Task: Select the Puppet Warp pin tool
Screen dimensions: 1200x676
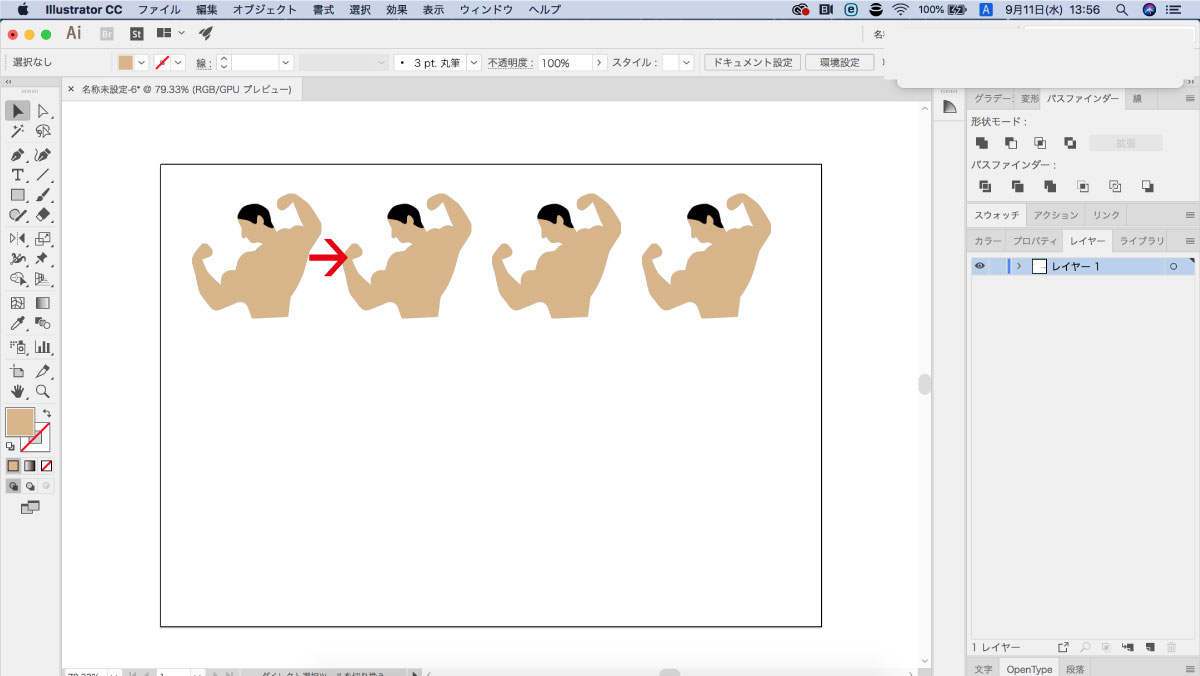Action: point(43,259)
